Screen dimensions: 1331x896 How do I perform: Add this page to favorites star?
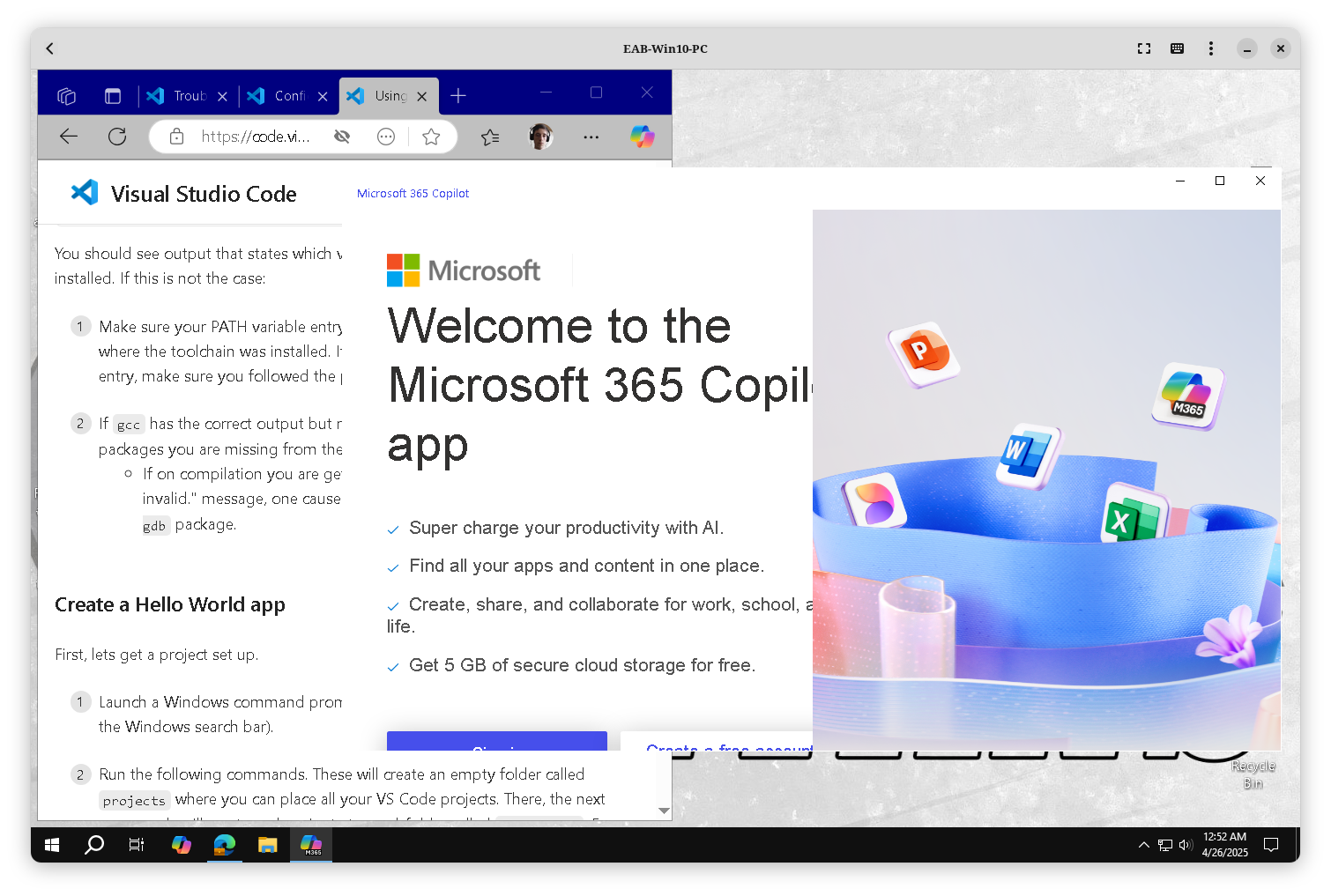tap(431, 137)
